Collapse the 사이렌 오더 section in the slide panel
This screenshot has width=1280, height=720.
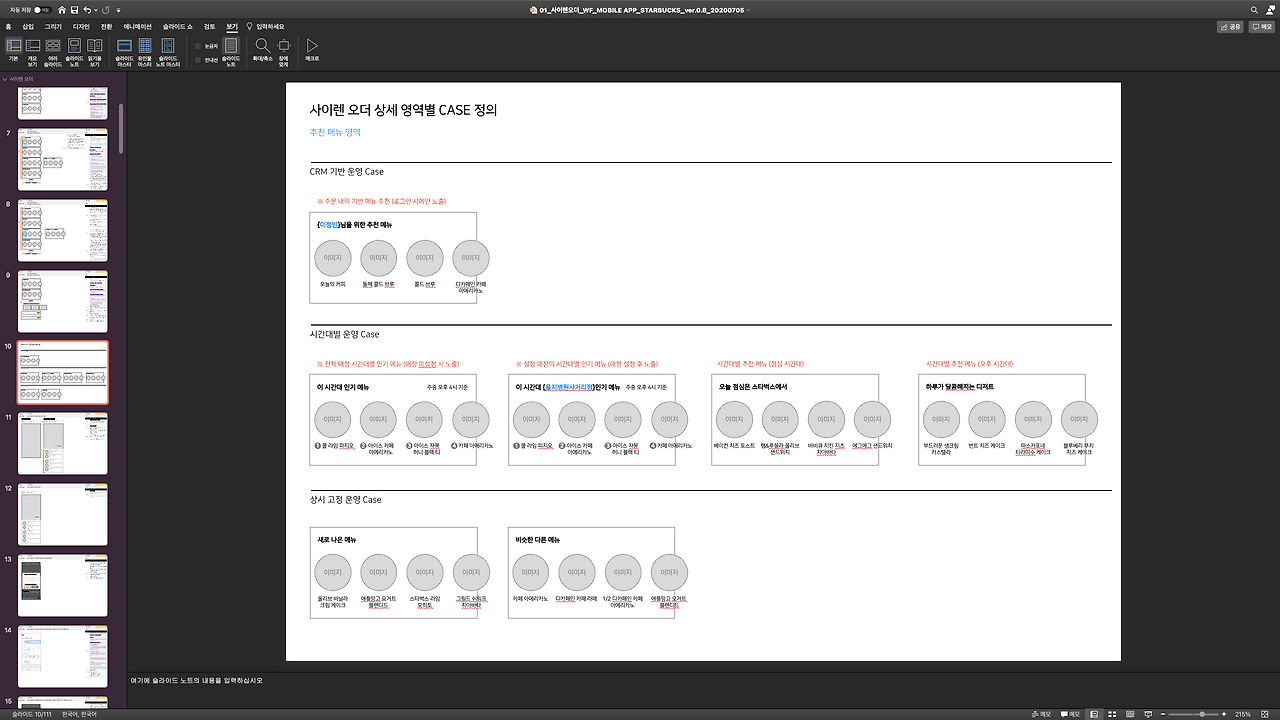point(4,78)
